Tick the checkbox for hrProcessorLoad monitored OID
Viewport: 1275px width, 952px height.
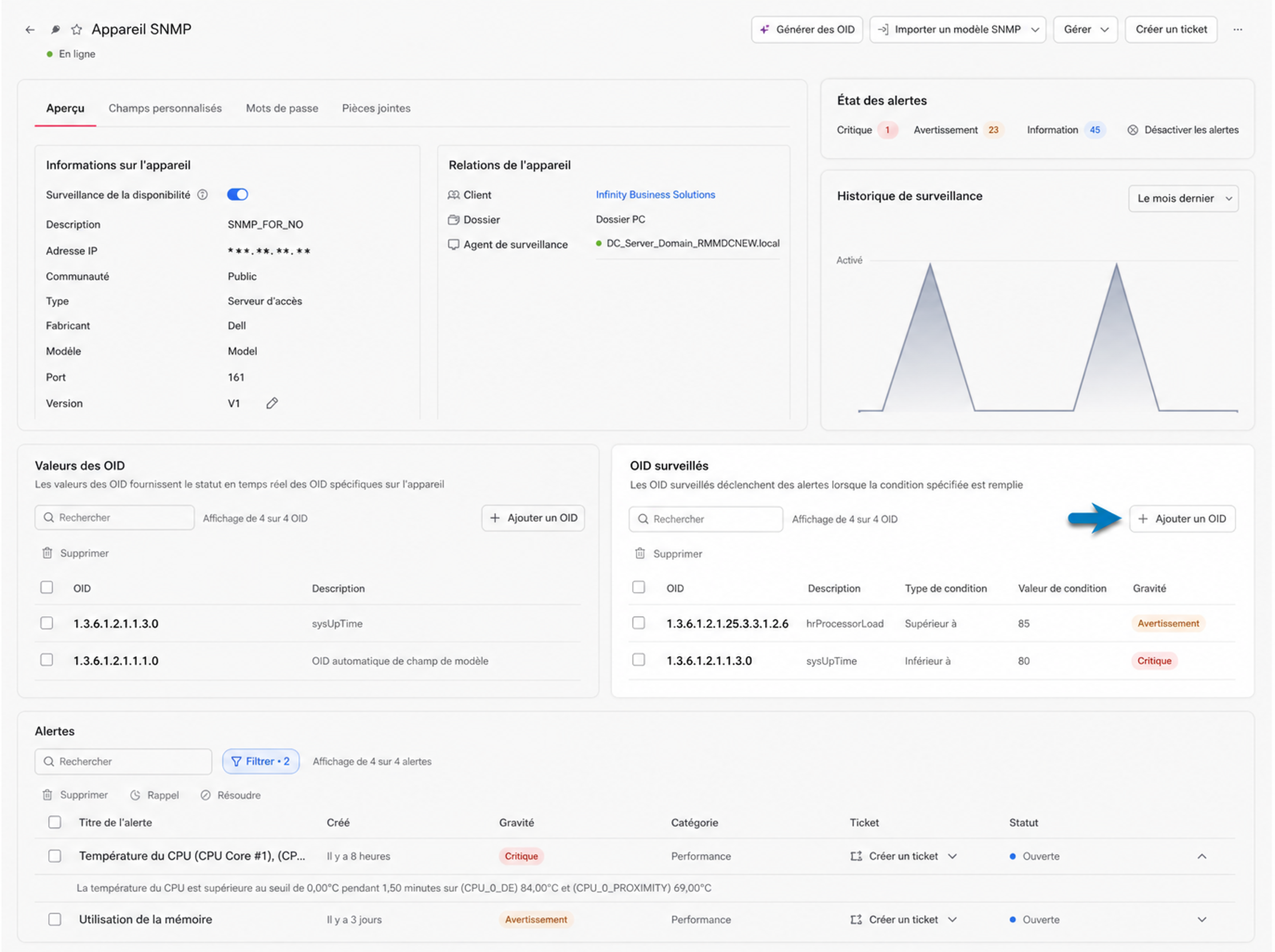[x=639, y=623]
